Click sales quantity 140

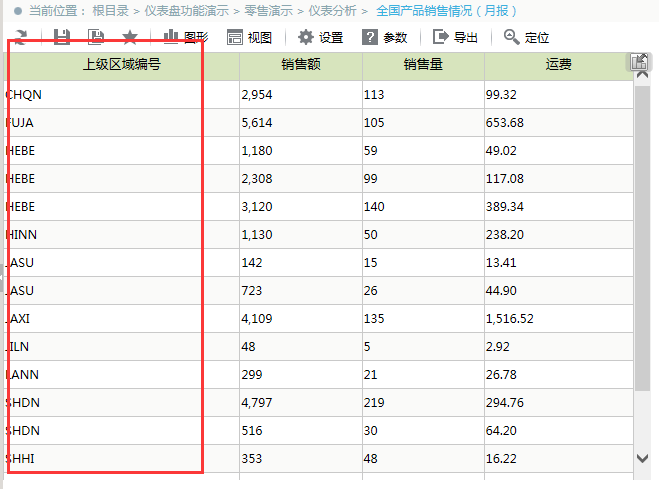tap(423, 206)
